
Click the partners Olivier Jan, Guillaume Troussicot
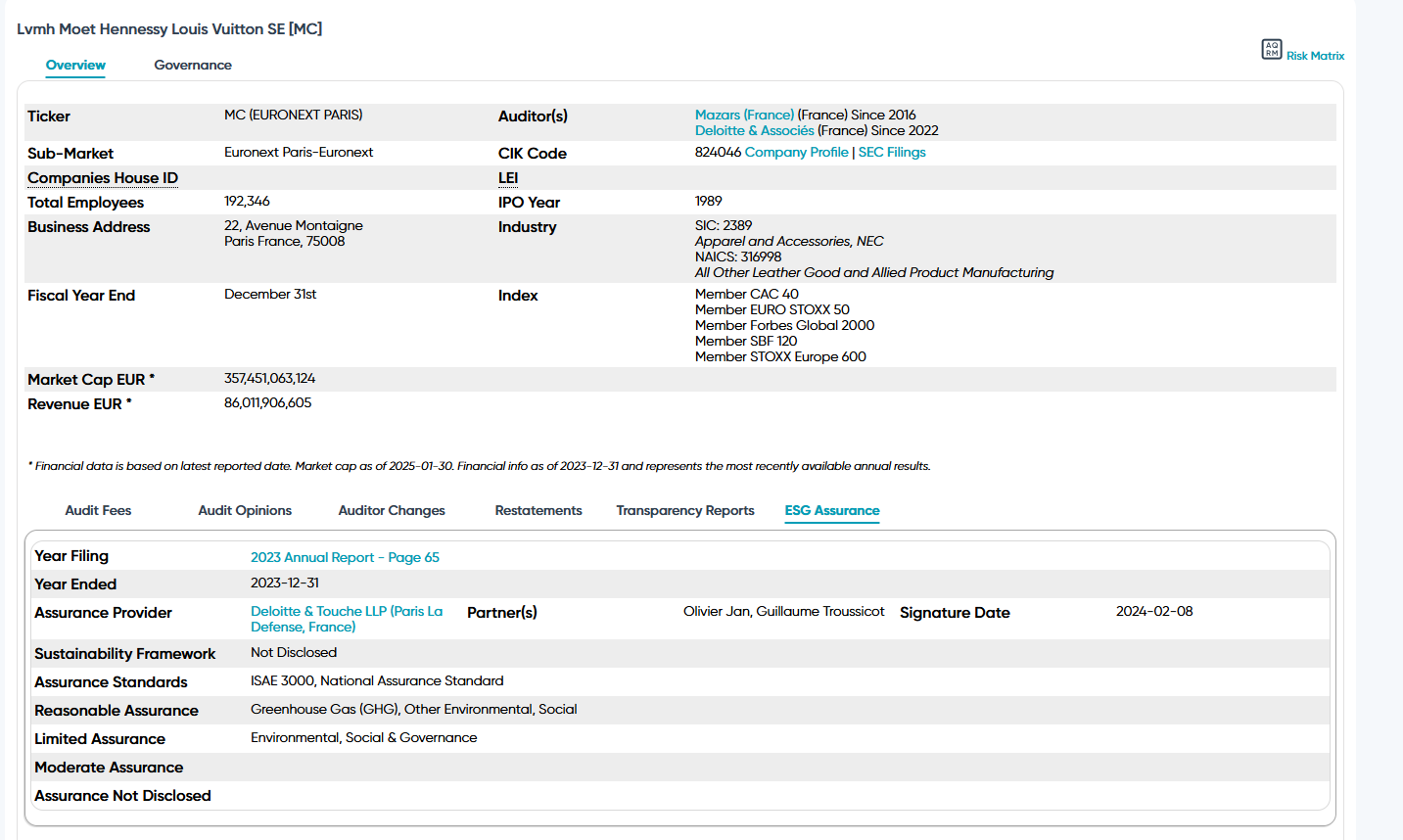pyautogui.click(x=783, y=611)
